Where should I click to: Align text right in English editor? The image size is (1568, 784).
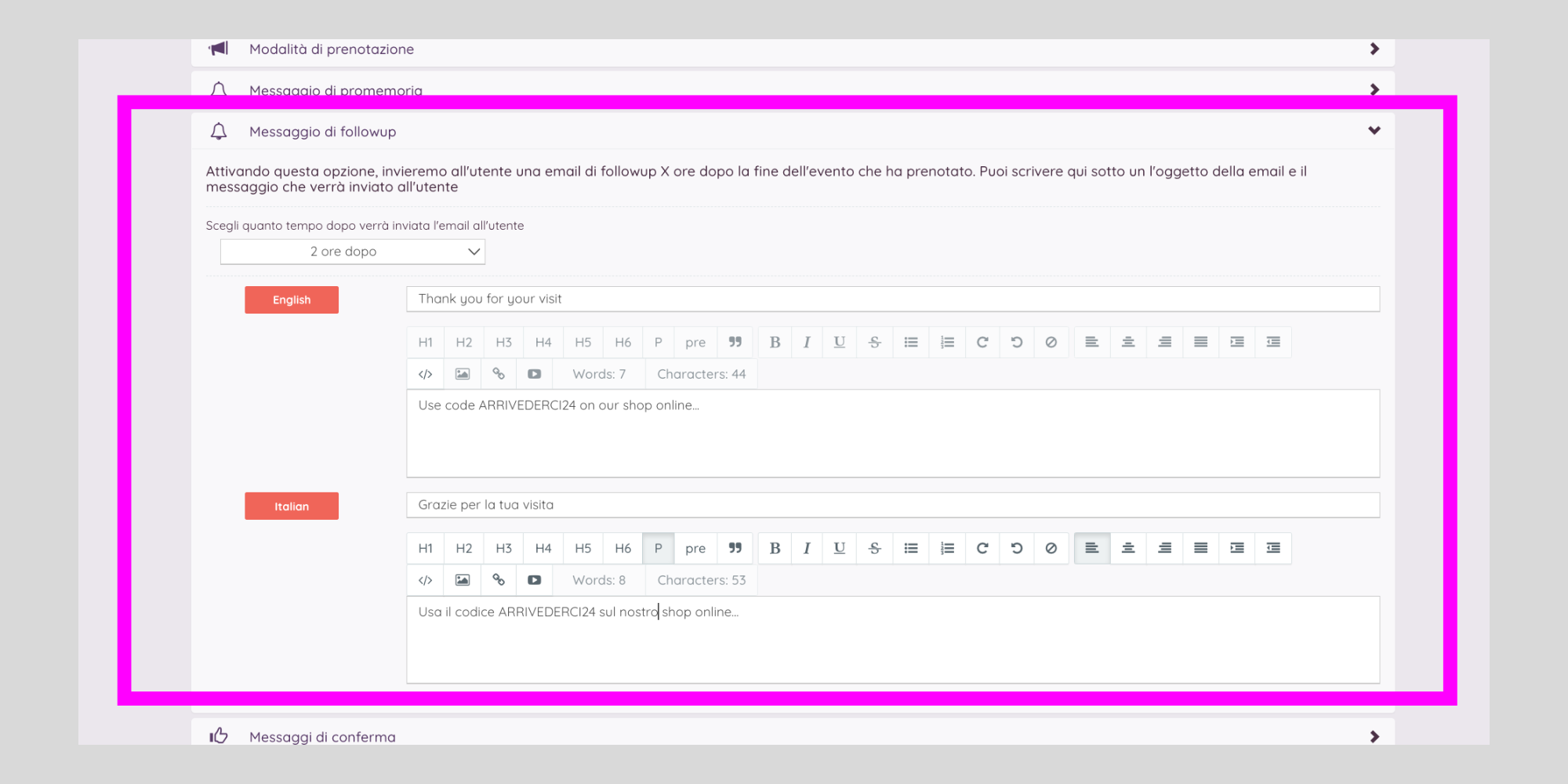(x=1165, y=342)
